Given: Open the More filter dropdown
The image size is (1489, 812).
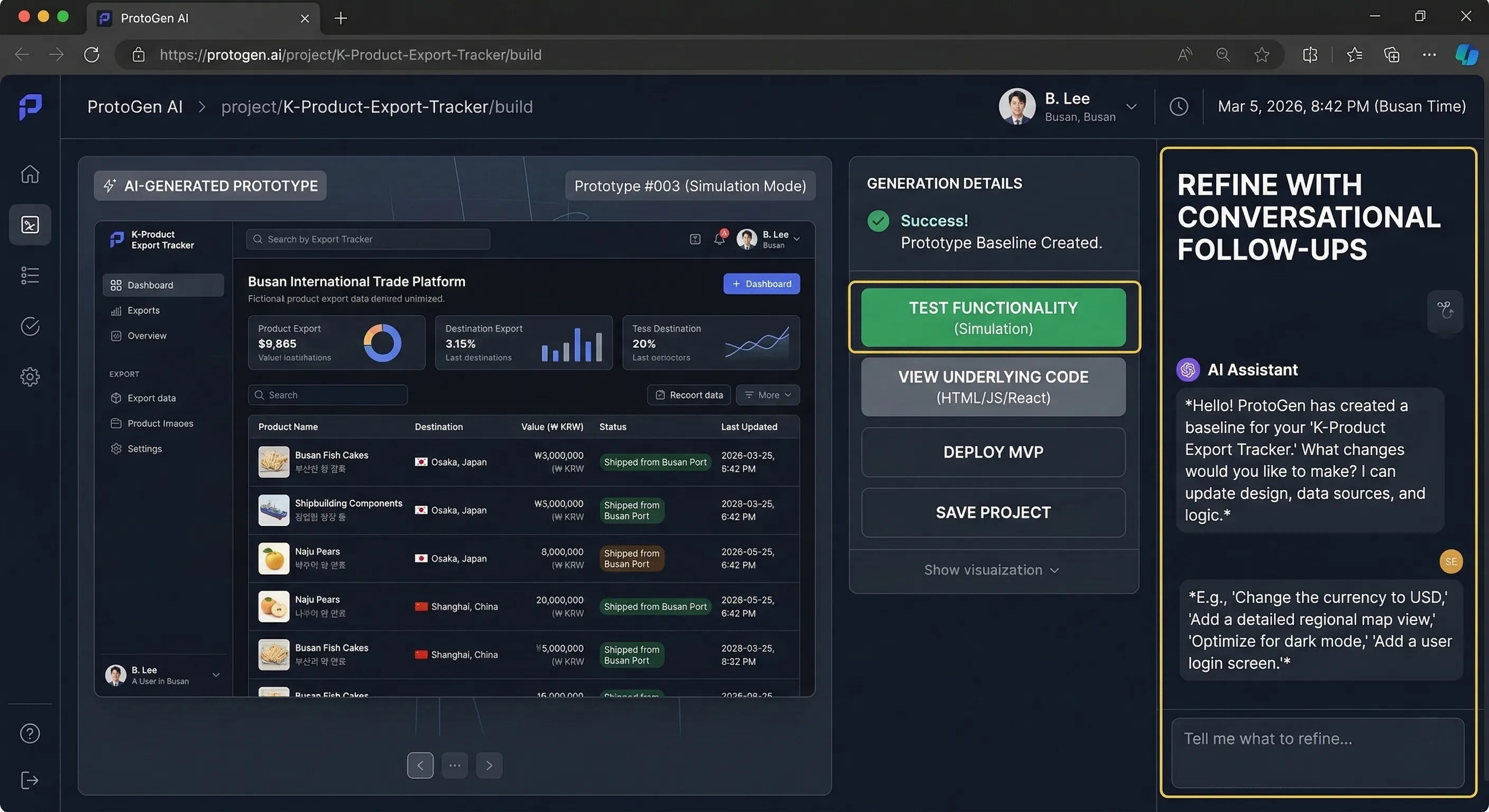Looking at the screenshot, I should 768,395.
